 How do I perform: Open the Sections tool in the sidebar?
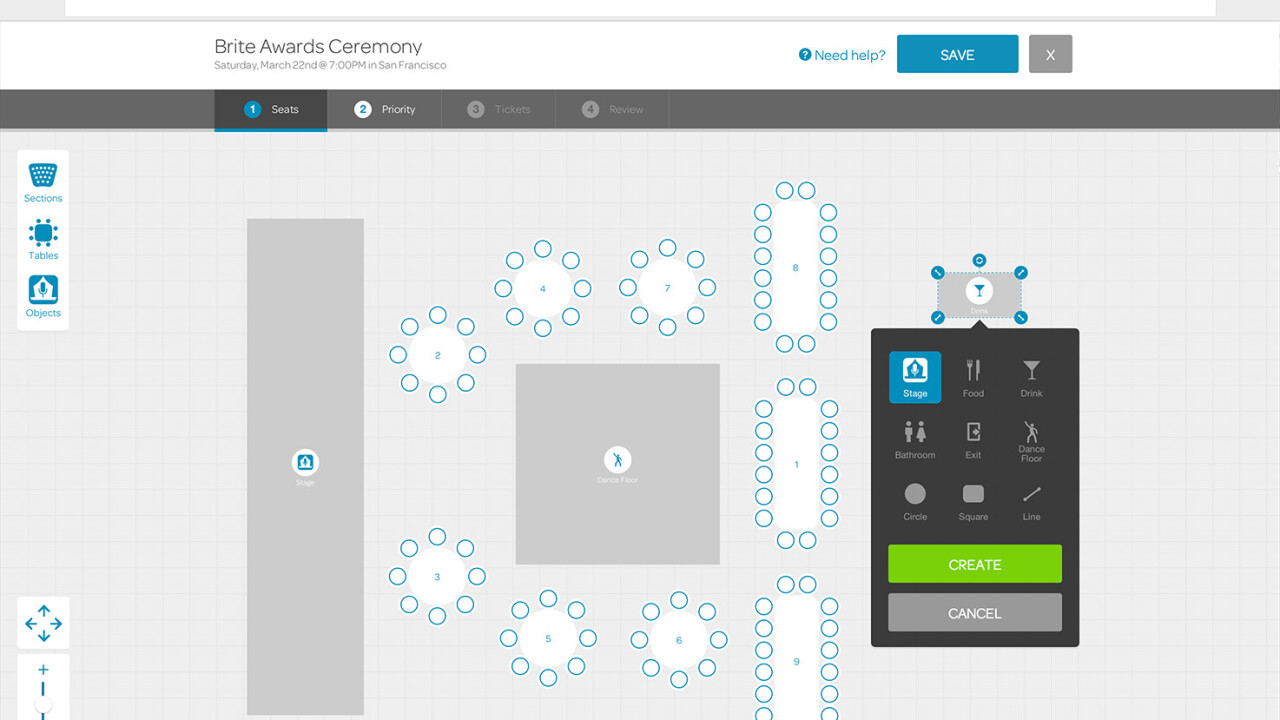pos(43,182)
